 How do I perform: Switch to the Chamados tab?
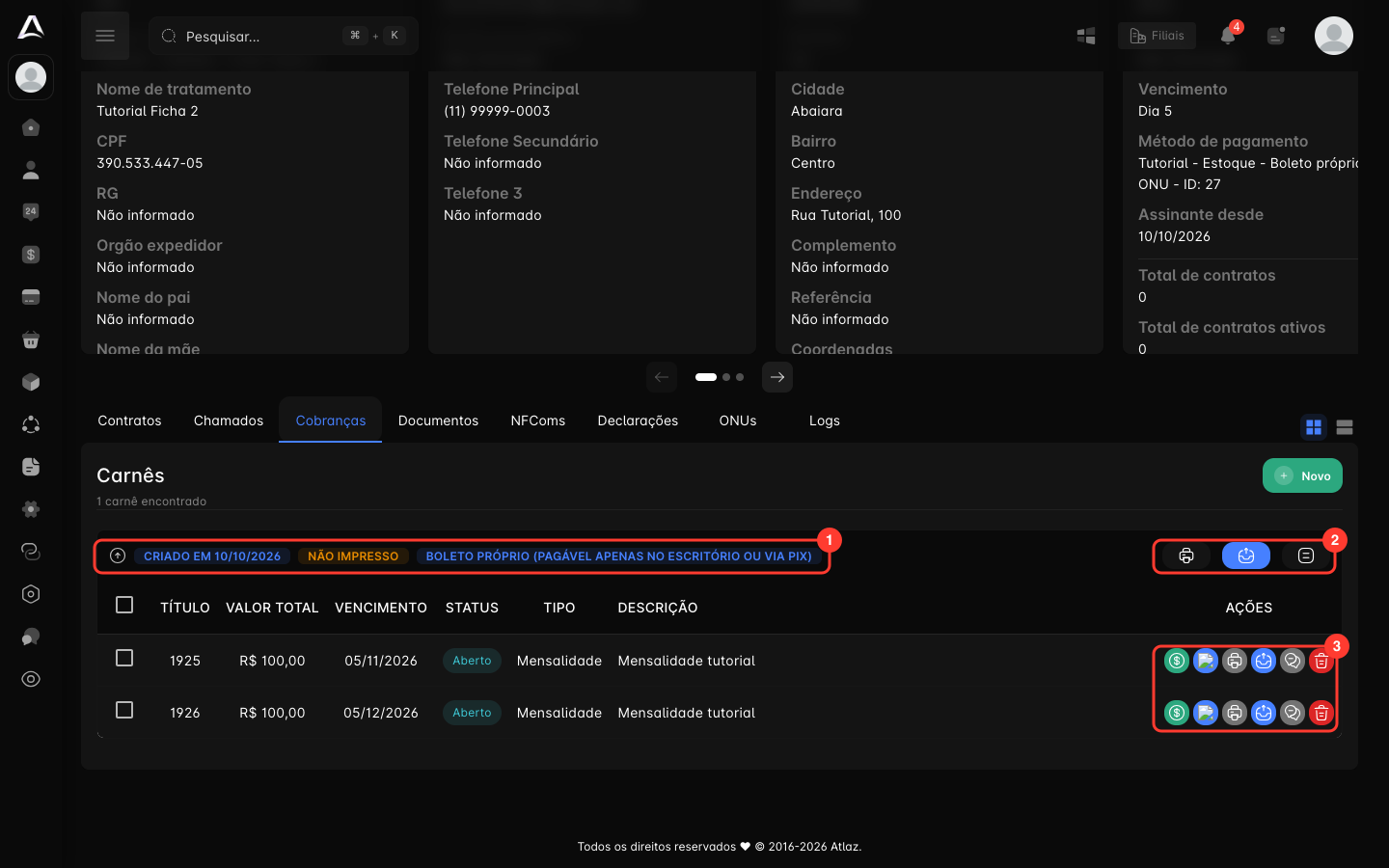pyautogui.click(x=229, y=420)
